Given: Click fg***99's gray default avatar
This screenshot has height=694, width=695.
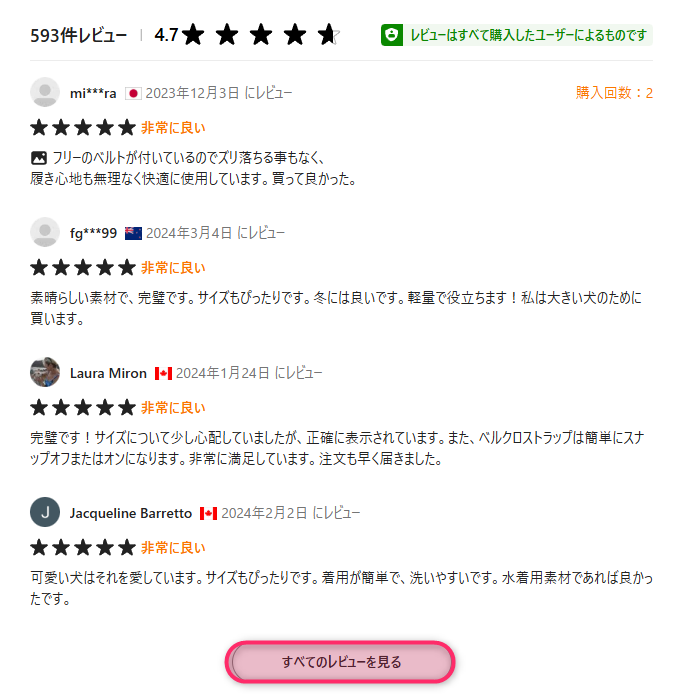Looking at the screenshot, I should click(45, 232).
